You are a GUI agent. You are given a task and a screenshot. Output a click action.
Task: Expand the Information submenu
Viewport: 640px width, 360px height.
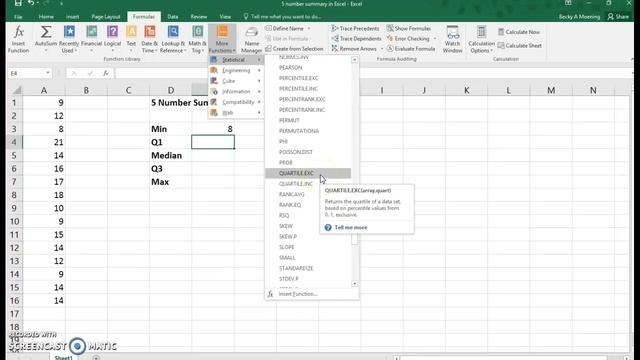(x=236, y=92)
